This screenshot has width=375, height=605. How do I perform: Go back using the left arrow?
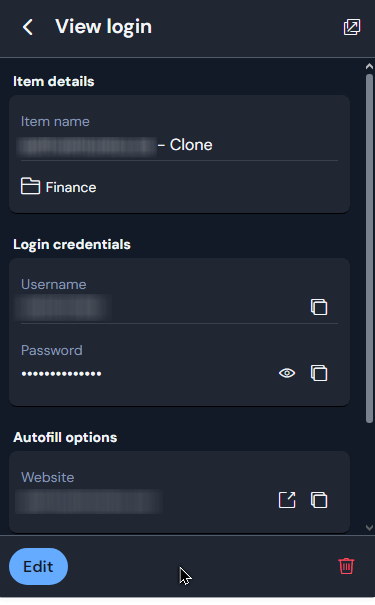tap(27, 27)
